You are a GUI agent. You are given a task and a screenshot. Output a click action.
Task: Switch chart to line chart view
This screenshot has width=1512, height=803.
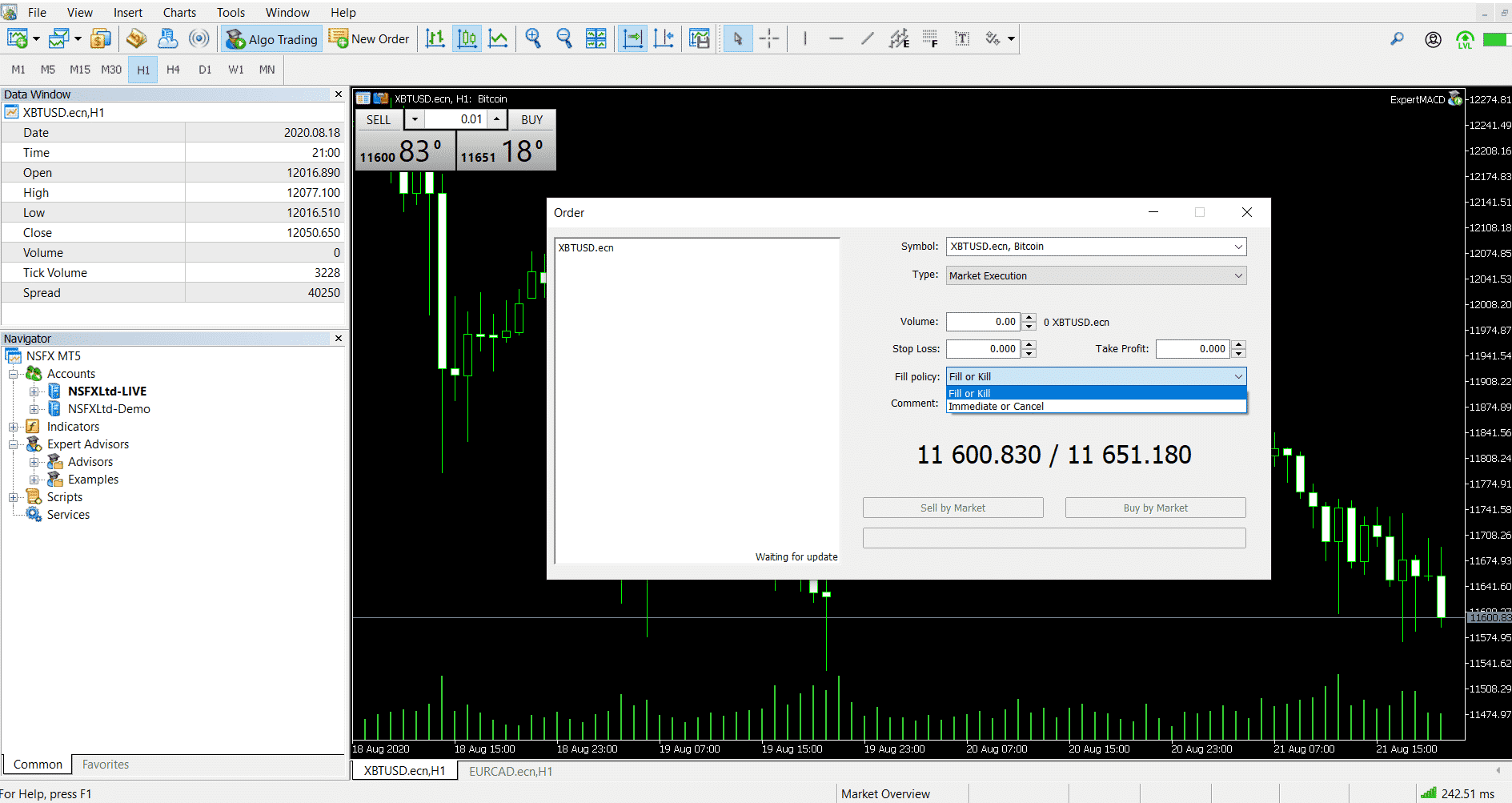click(498, 38)
